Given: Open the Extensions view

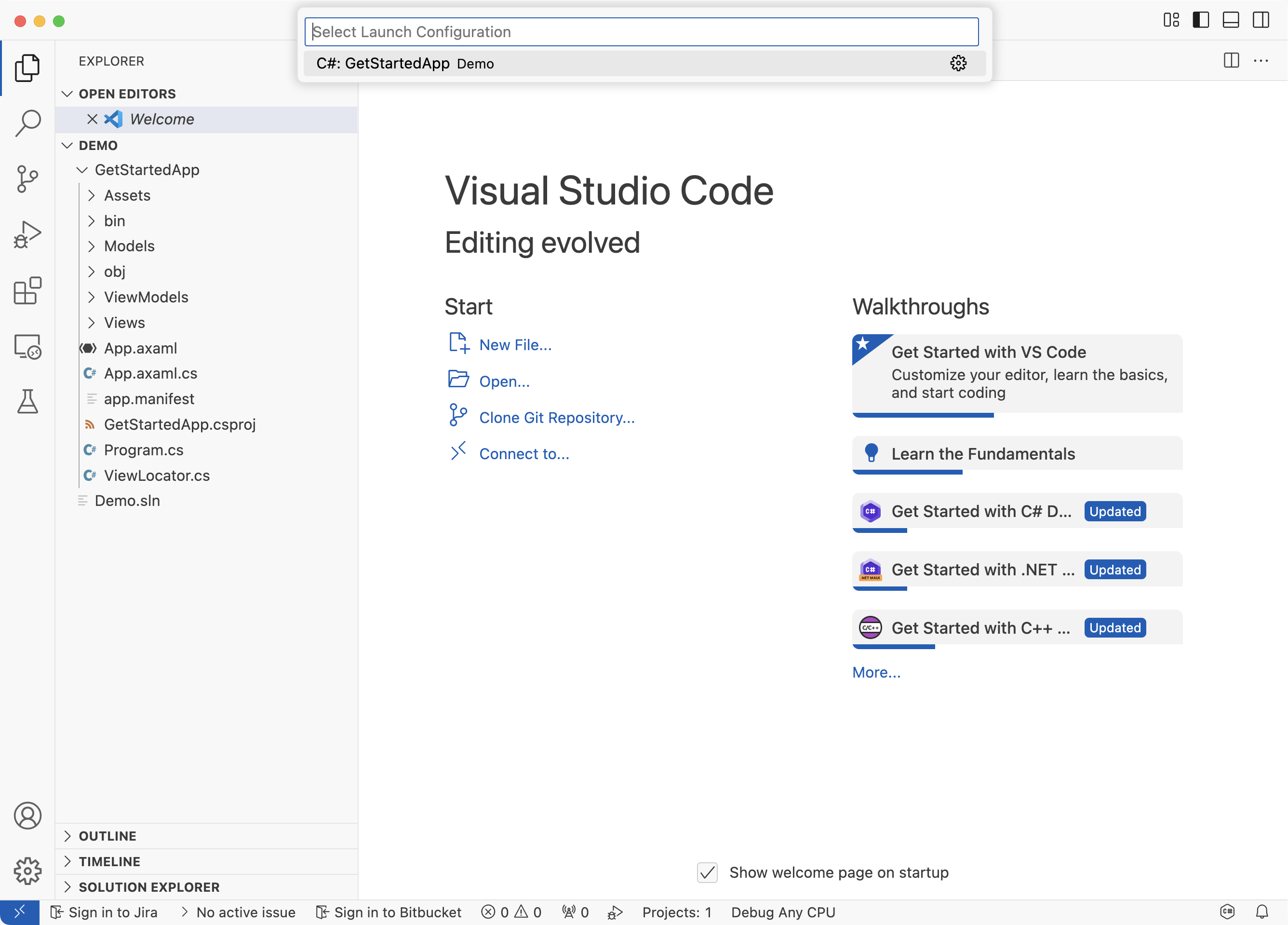Looking at the screenshot, I should (x=27, y=291).
